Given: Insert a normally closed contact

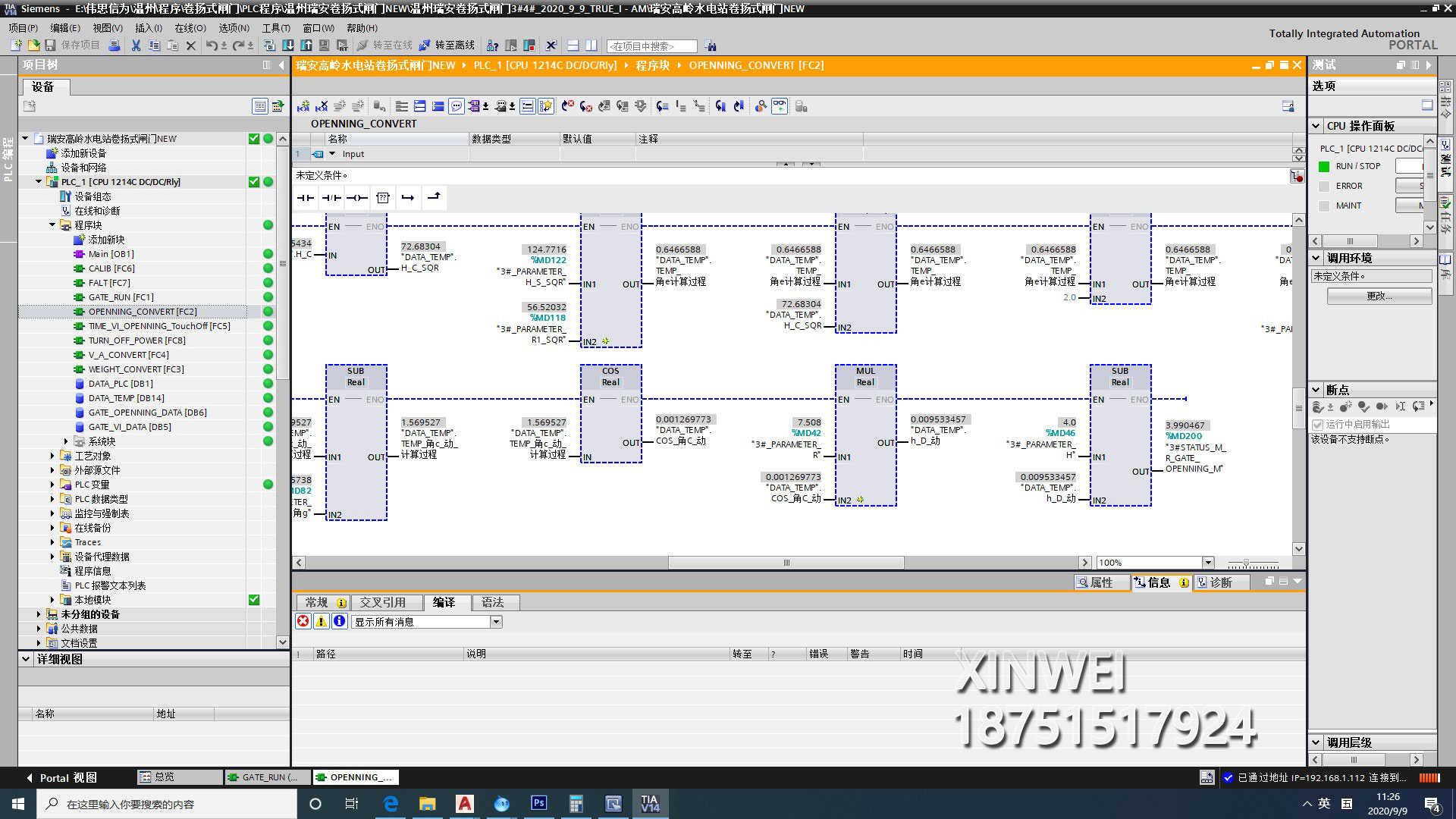Looking at the screenshot, I should [331, 198].
